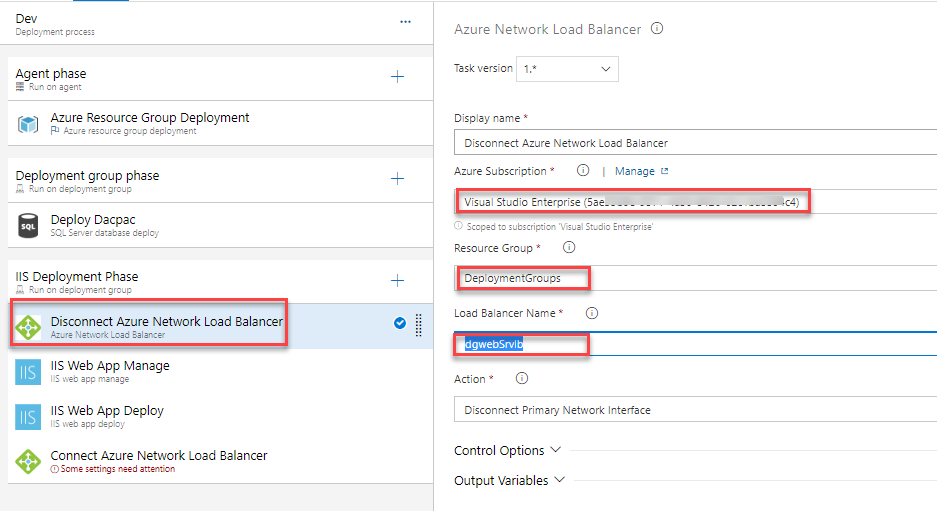Screen dimensions: 937x511
Task: Show info for Azure Subscription field
Action: (583, 170)
